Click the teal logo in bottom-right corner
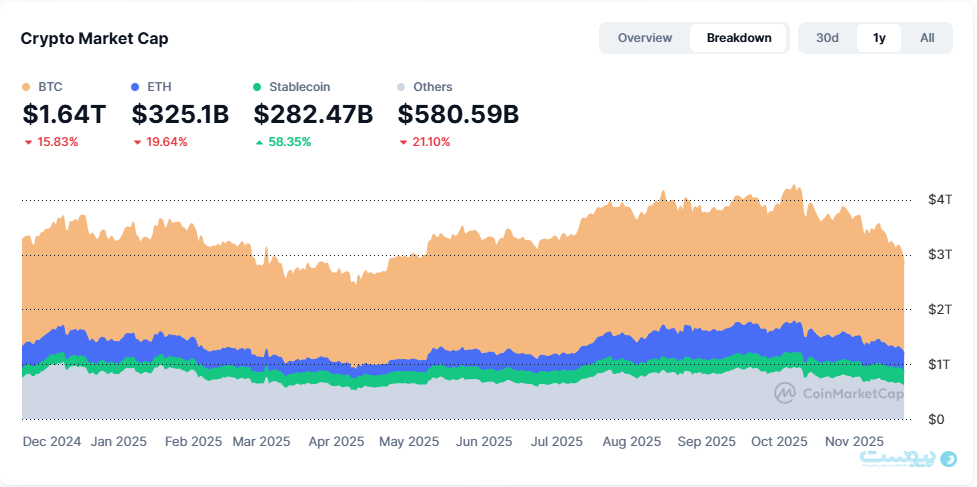 coord(947,458)
